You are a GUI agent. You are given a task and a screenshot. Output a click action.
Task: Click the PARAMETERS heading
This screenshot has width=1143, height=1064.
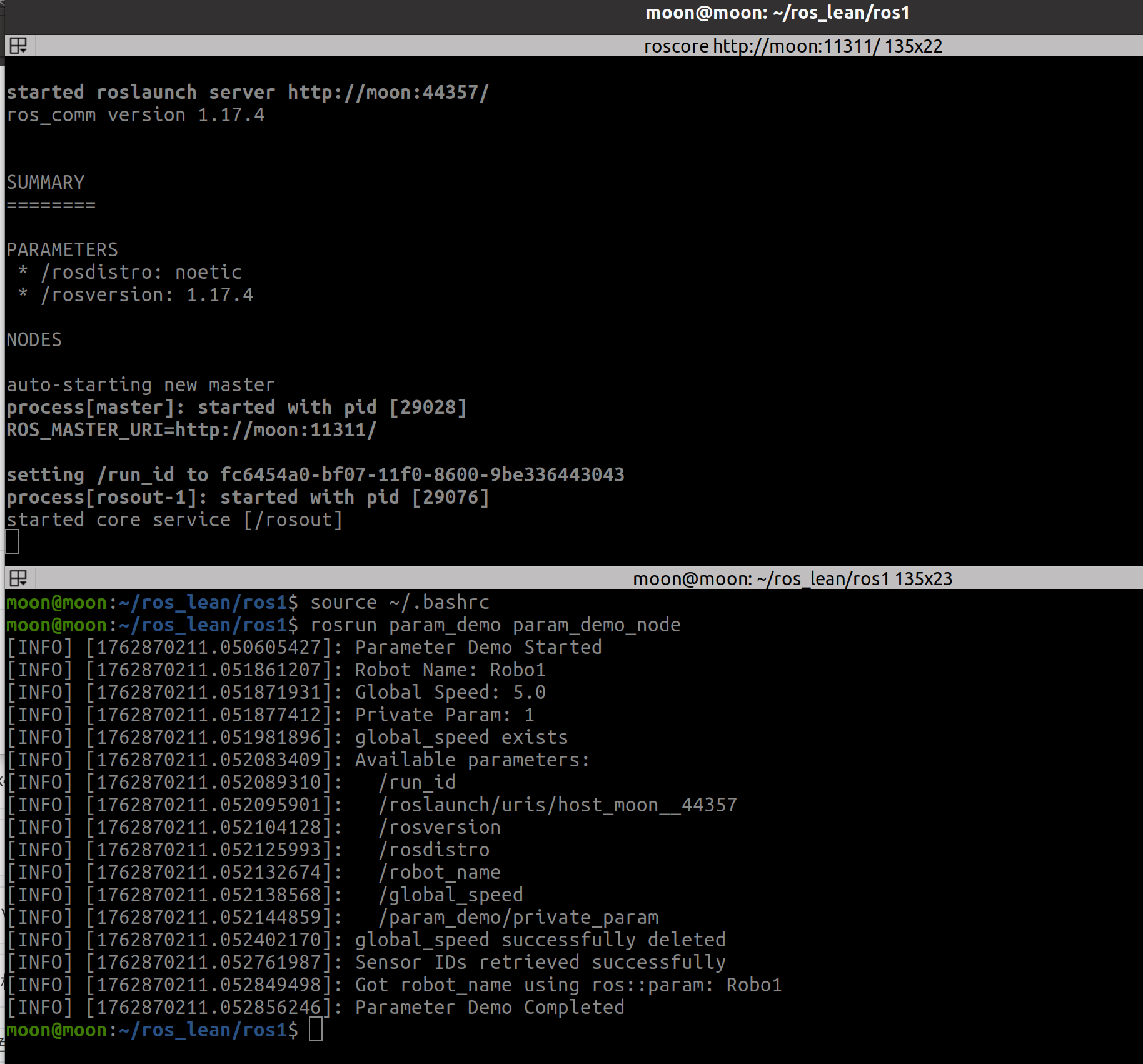pyautogui.click(x=62, y=250)
